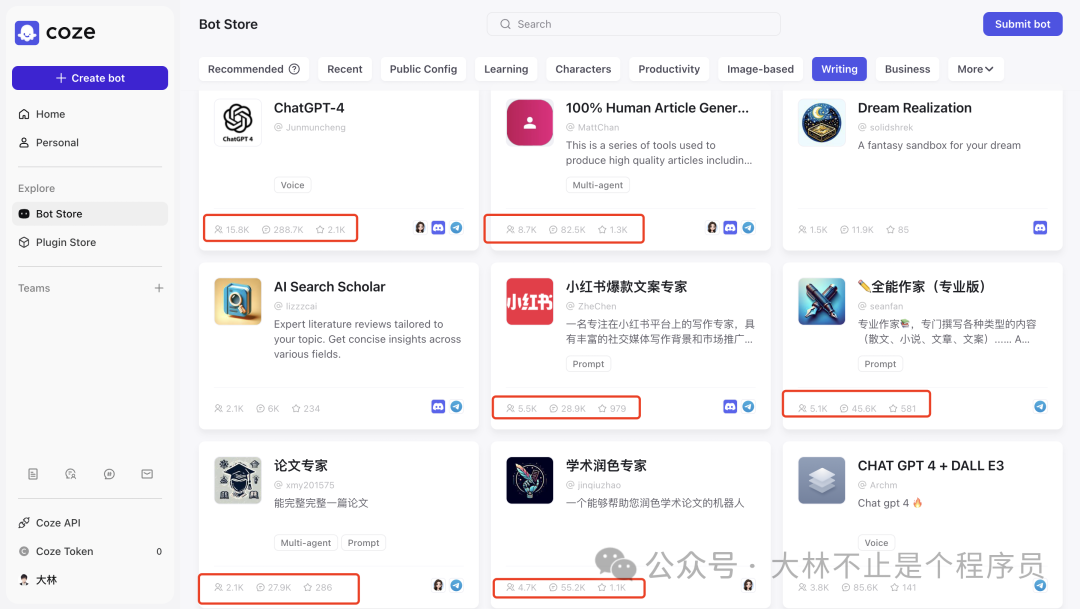Click Telegram icon on 100% Human Article card
Viewport: 1080px width, 609px height.
tap(749, 227)
